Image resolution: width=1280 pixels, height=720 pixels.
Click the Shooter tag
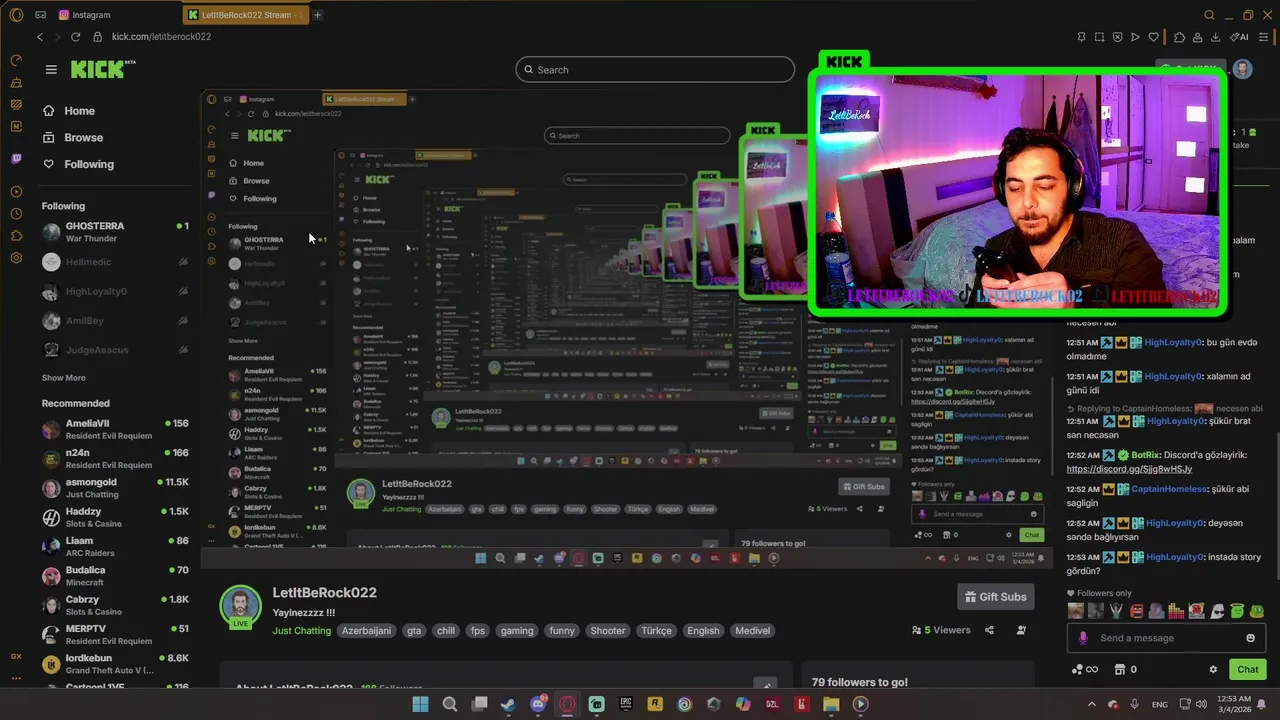pyautogui.click(x=607, y=631)
